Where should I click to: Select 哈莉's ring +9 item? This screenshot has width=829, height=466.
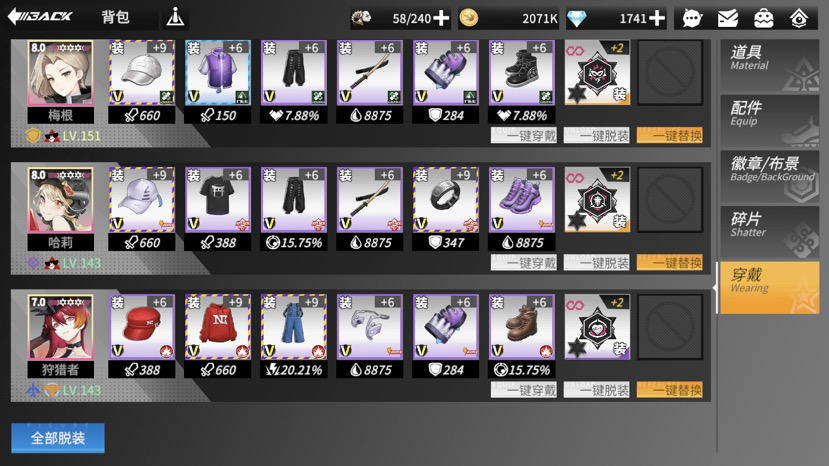[x=446, y=200]
